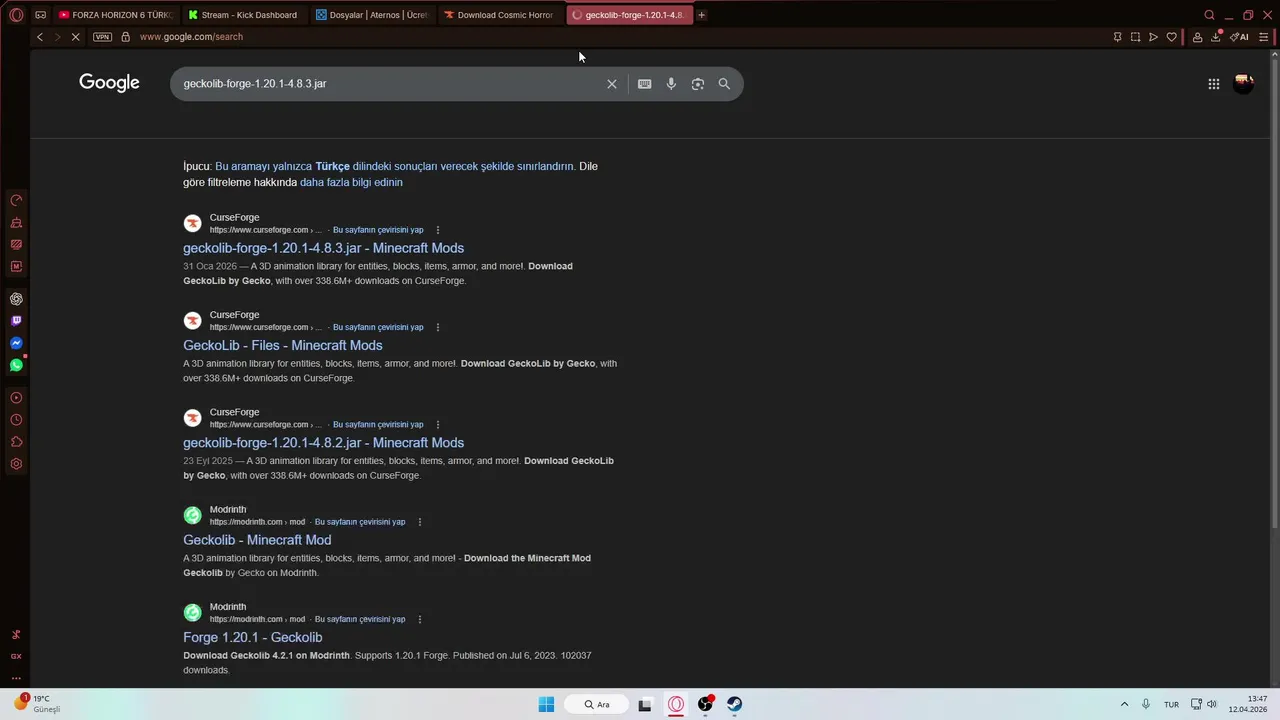Open GX Control in the sidebar

coord(16,200)
